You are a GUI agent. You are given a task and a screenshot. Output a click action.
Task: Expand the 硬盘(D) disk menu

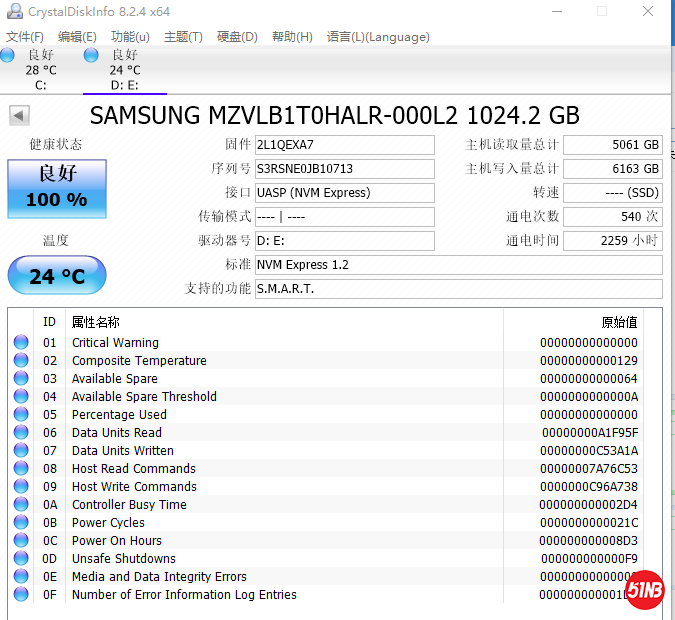click(237, 37)
